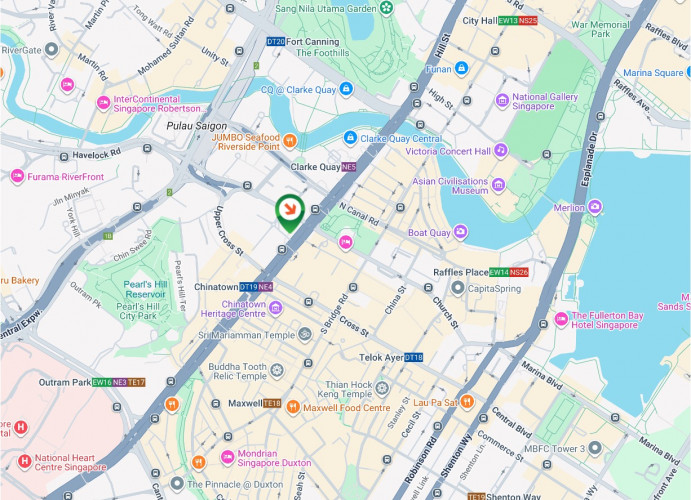Click the Clarke Quay NE5 station label
691x500 pixels.
pos(323,167)
